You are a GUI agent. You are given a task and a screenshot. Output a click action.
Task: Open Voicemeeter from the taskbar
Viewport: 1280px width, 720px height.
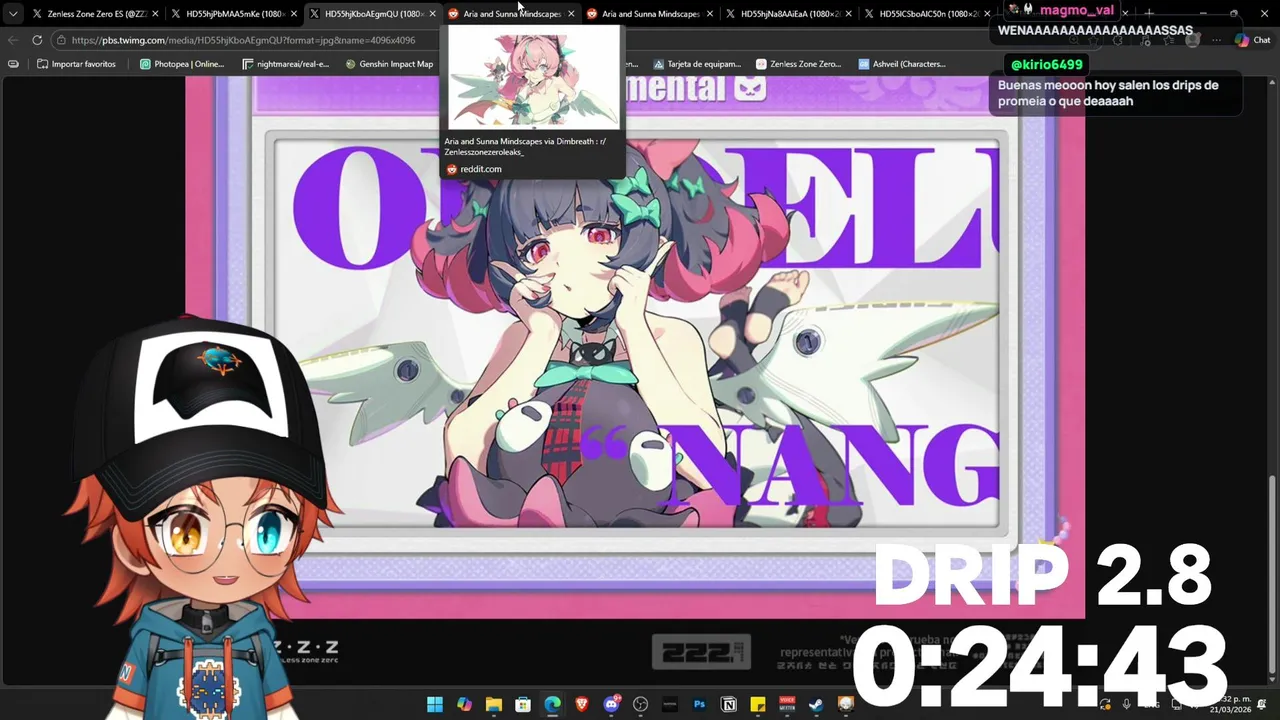[788, 704]
